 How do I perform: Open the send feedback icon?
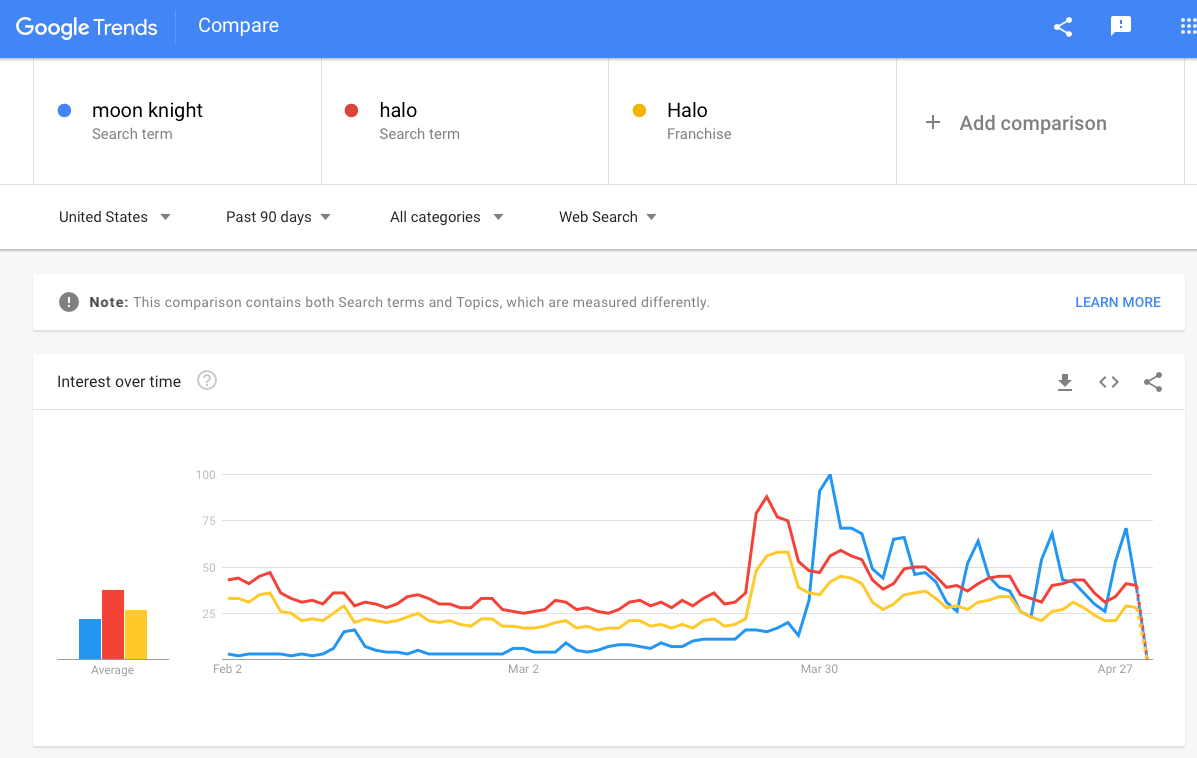point(1120,26)
